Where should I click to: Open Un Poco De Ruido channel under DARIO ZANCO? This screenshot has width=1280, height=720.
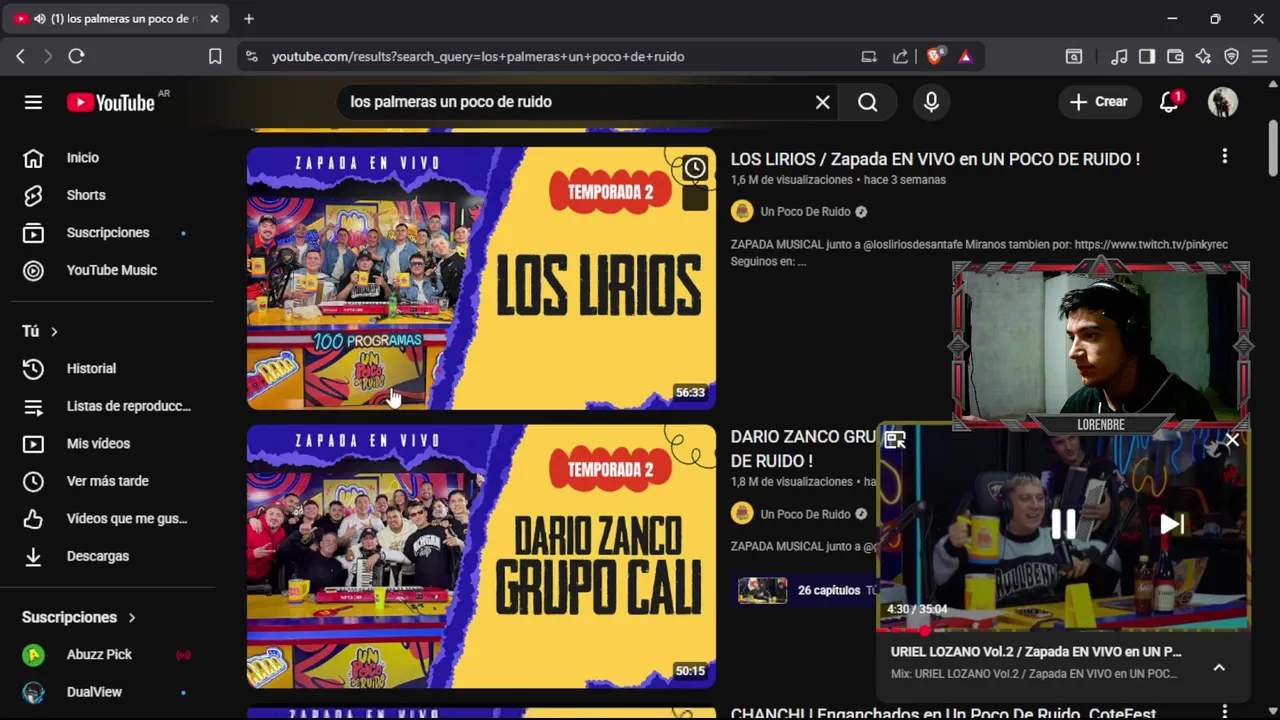[x=805, y=514]
